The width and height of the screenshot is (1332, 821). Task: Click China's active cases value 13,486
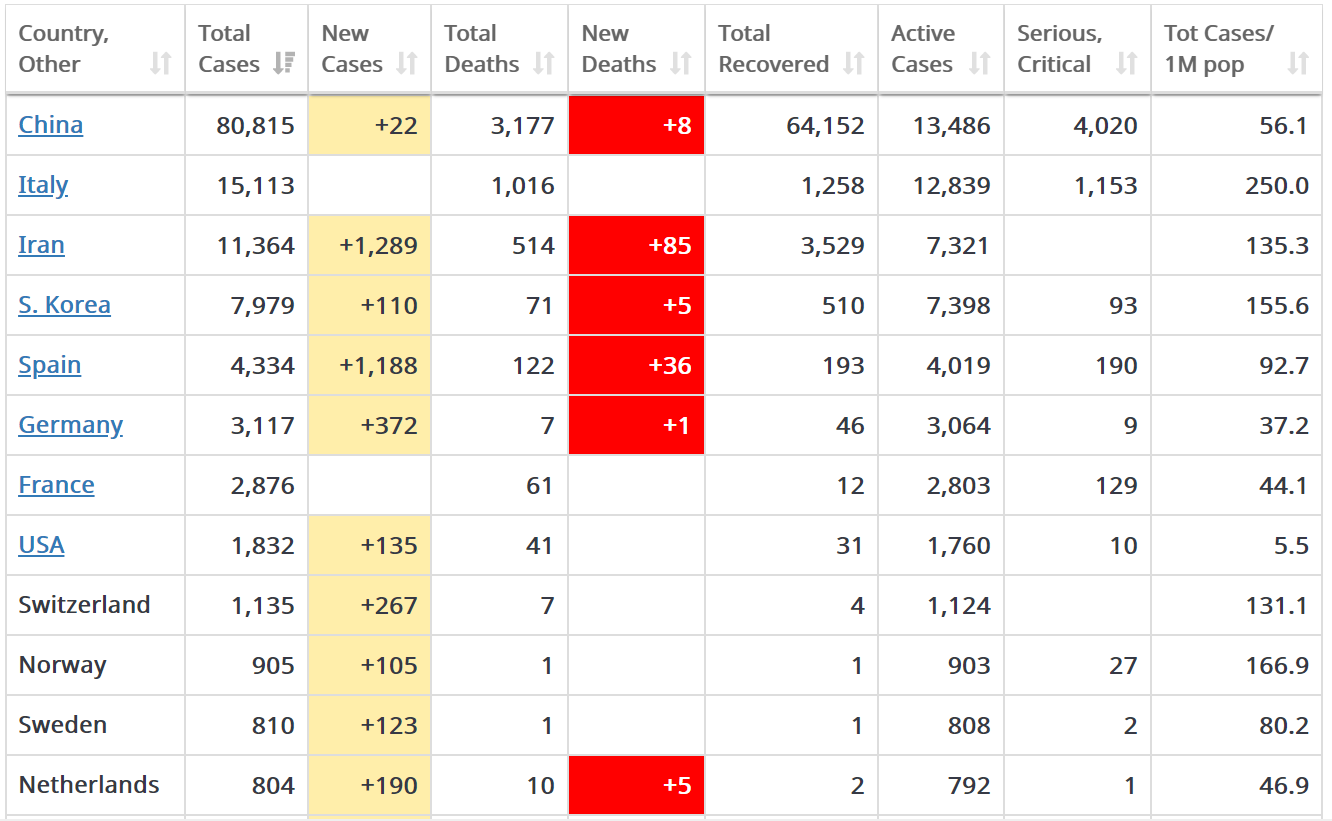tap(951, 125)
